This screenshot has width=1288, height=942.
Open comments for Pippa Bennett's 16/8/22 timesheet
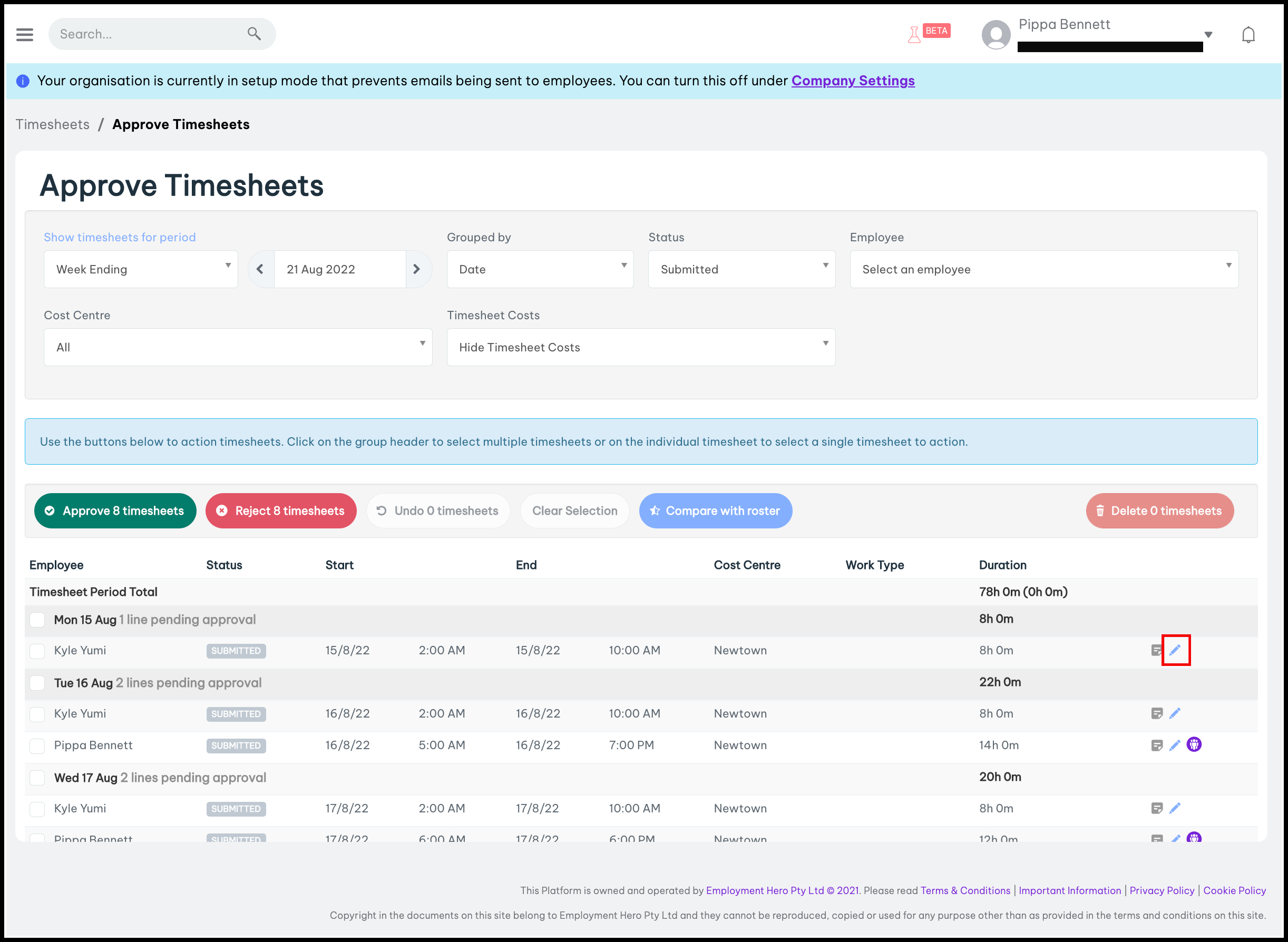[1156, 745]
